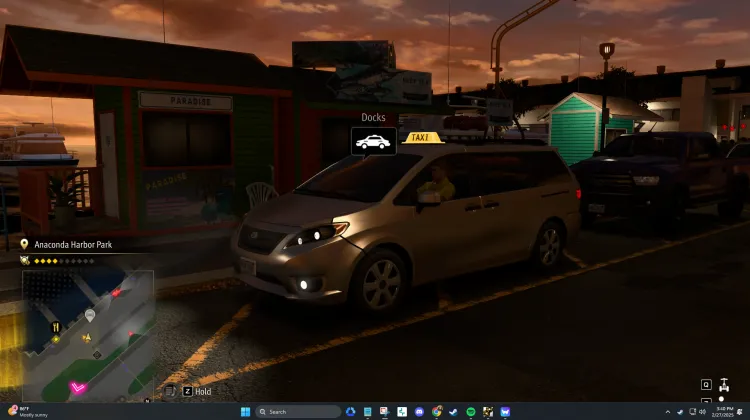Click the location pin icon beside Anaconda Harbor Park
Image resolution: width=750 pixels, height=420 pixels.
(24, 244)
